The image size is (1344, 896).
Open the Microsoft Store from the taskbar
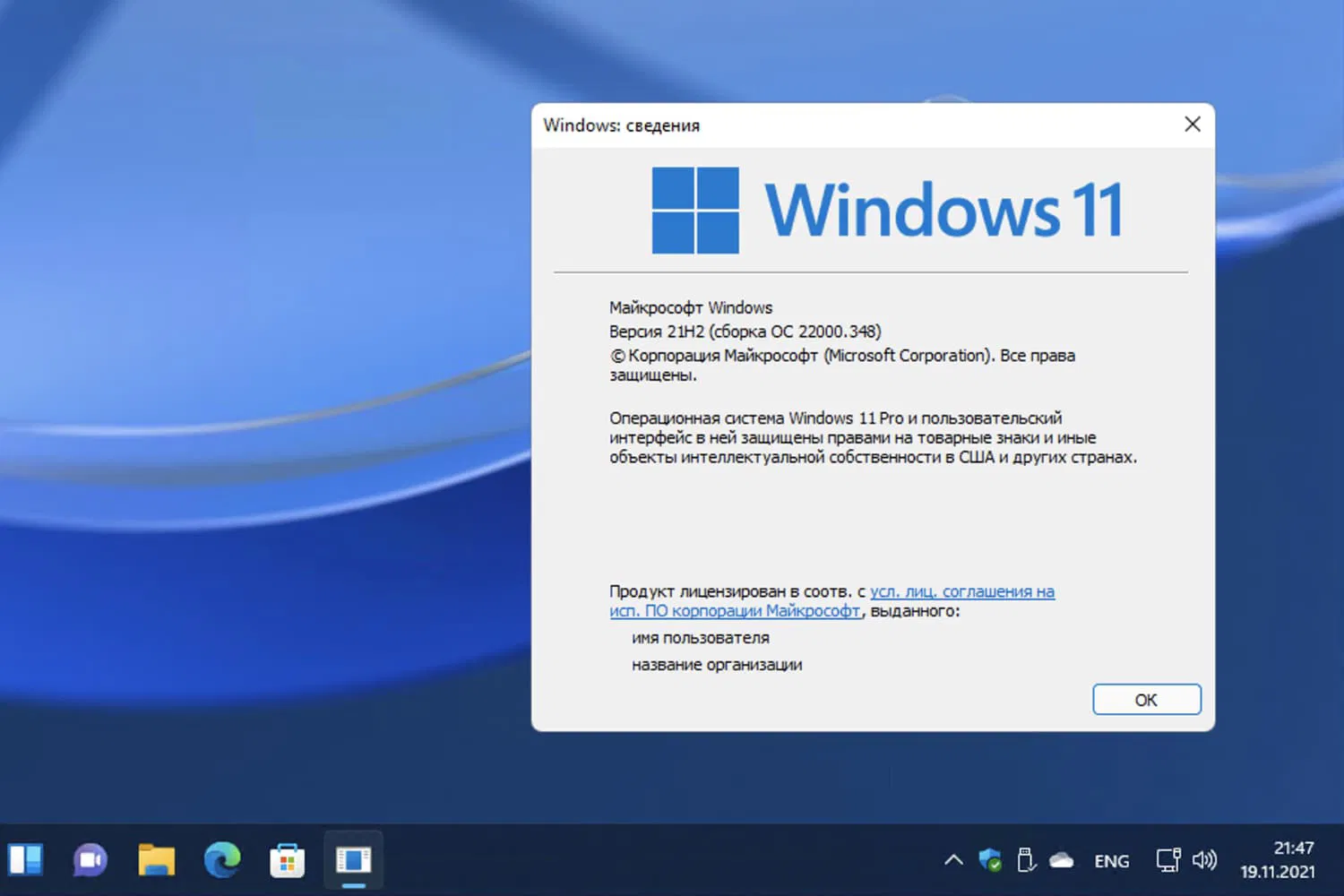pyautogui.click(x=287, y=860)
